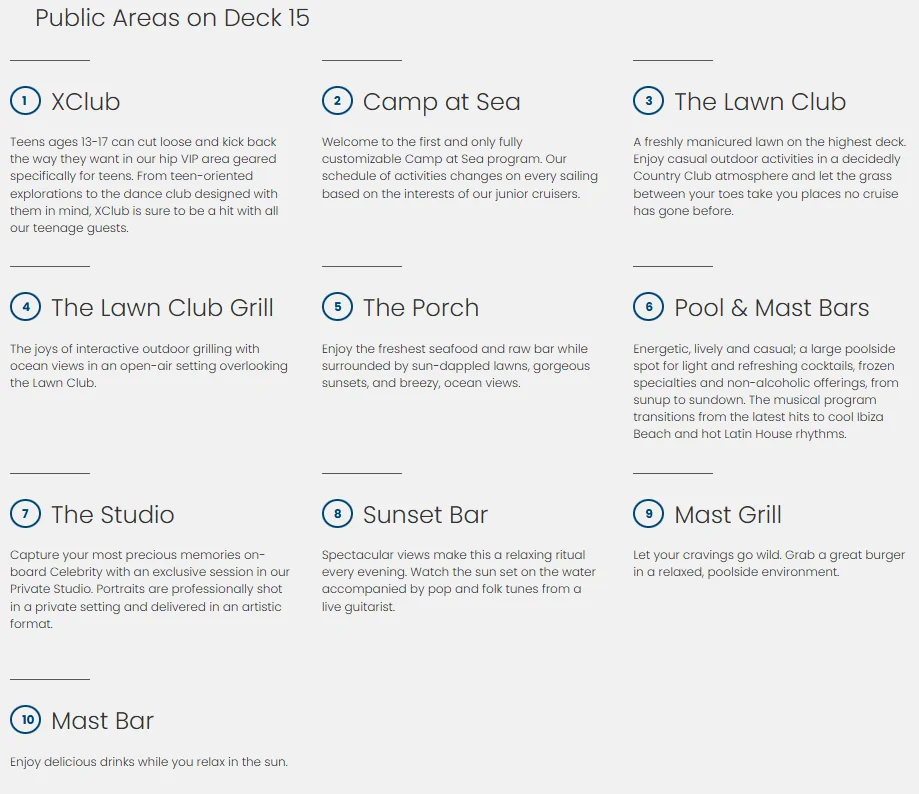
Task: Select the number 7 circle icon for The Studio
Action: [x=25, y=513]
